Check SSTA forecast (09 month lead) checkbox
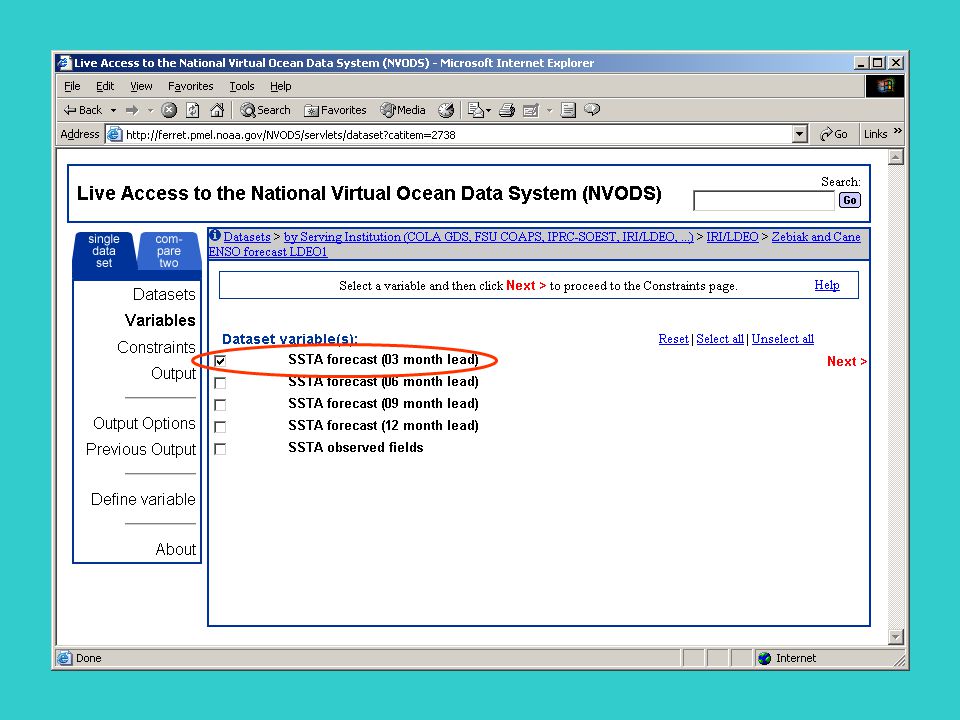The height and width of the screenshot is (720, 960). click(220, 405)
